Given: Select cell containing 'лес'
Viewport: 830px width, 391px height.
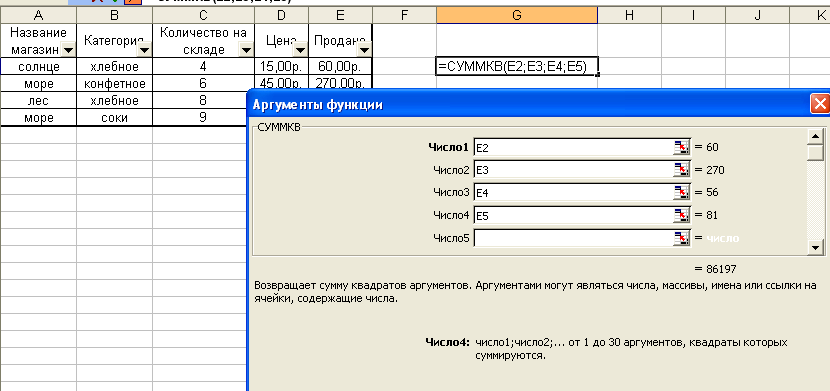Looking at the screenshot, I should pyautogui.click(x=38, y=101).
